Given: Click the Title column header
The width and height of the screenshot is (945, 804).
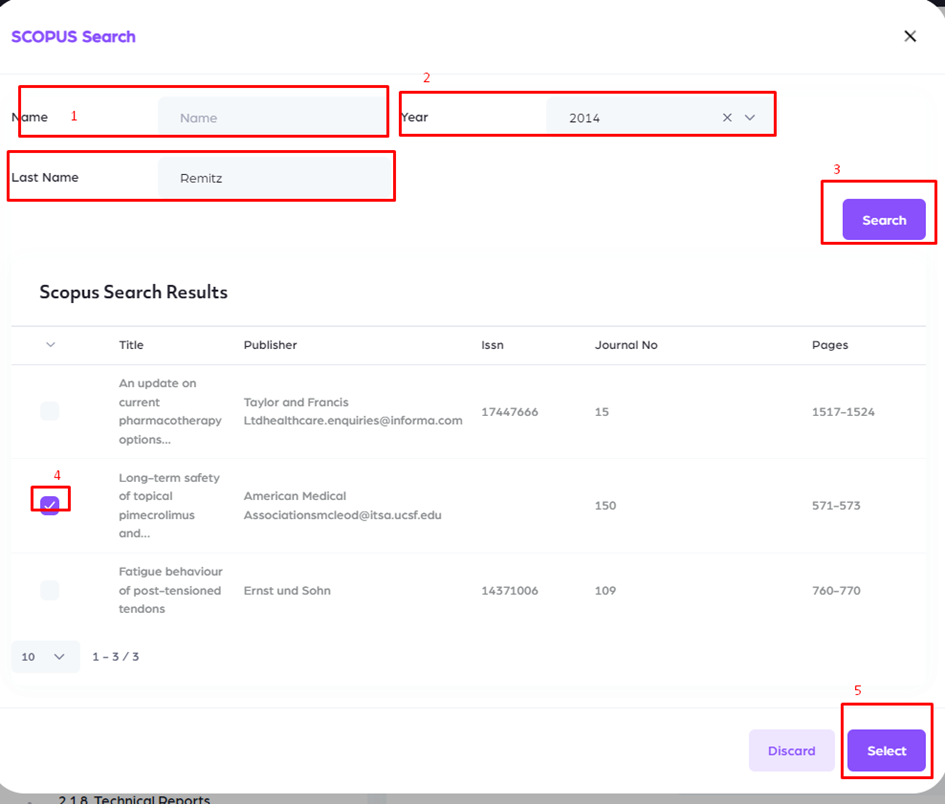Looking at the screenshot, I should [131, 345].
